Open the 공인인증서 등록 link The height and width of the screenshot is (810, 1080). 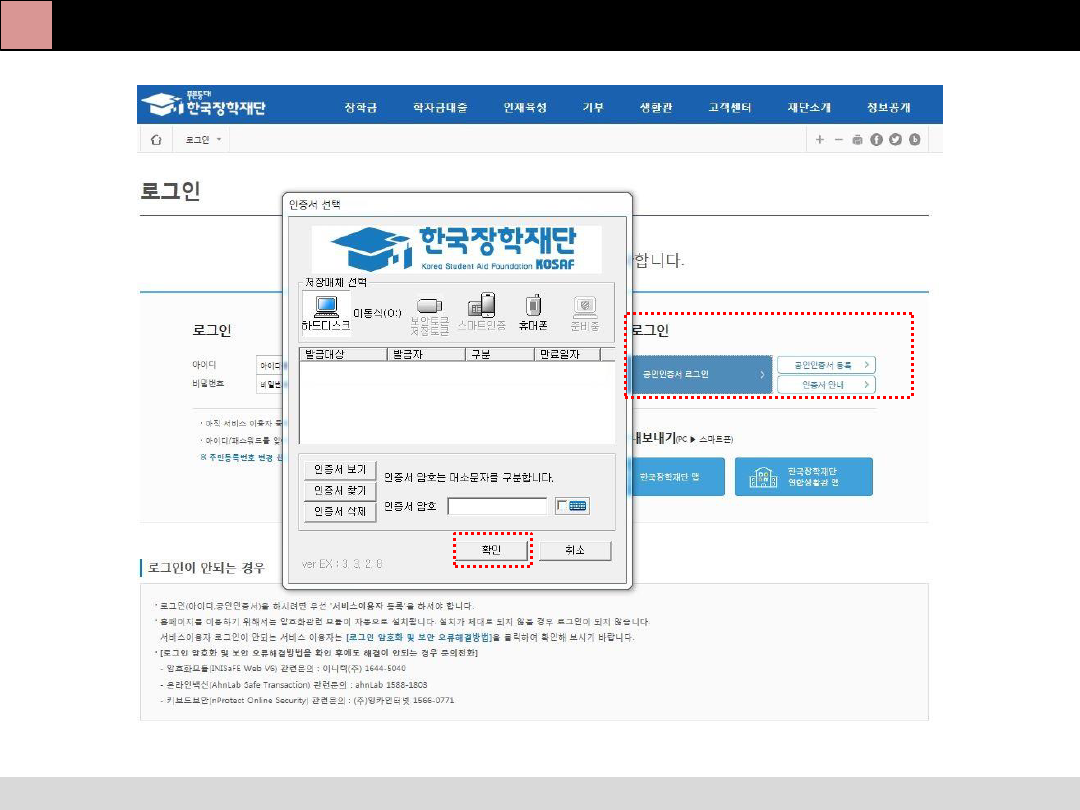[x=827, y=365]
